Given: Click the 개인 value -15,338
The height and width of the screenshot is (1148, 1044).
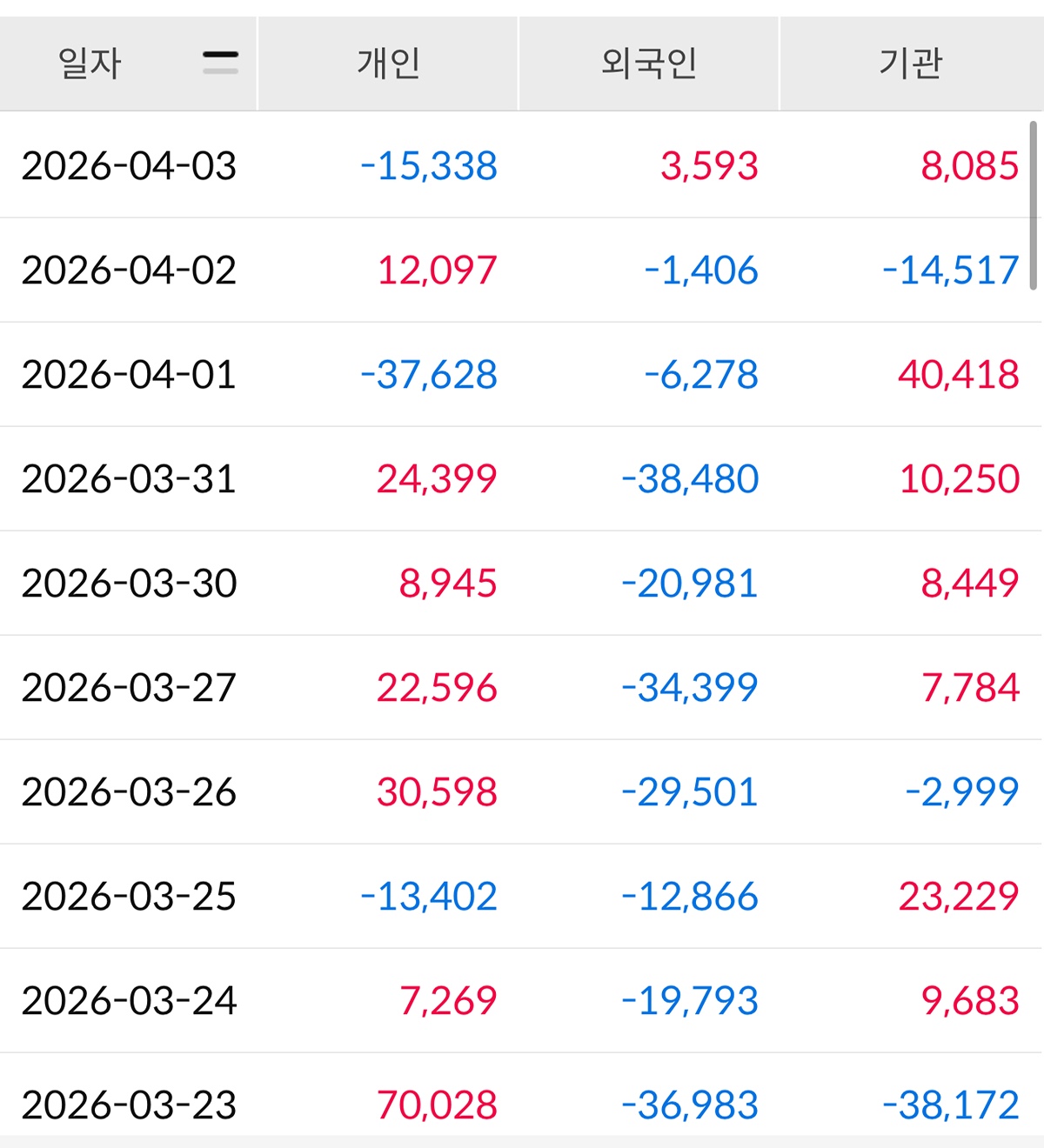Looking at the screenshot, I should [429, 166].
